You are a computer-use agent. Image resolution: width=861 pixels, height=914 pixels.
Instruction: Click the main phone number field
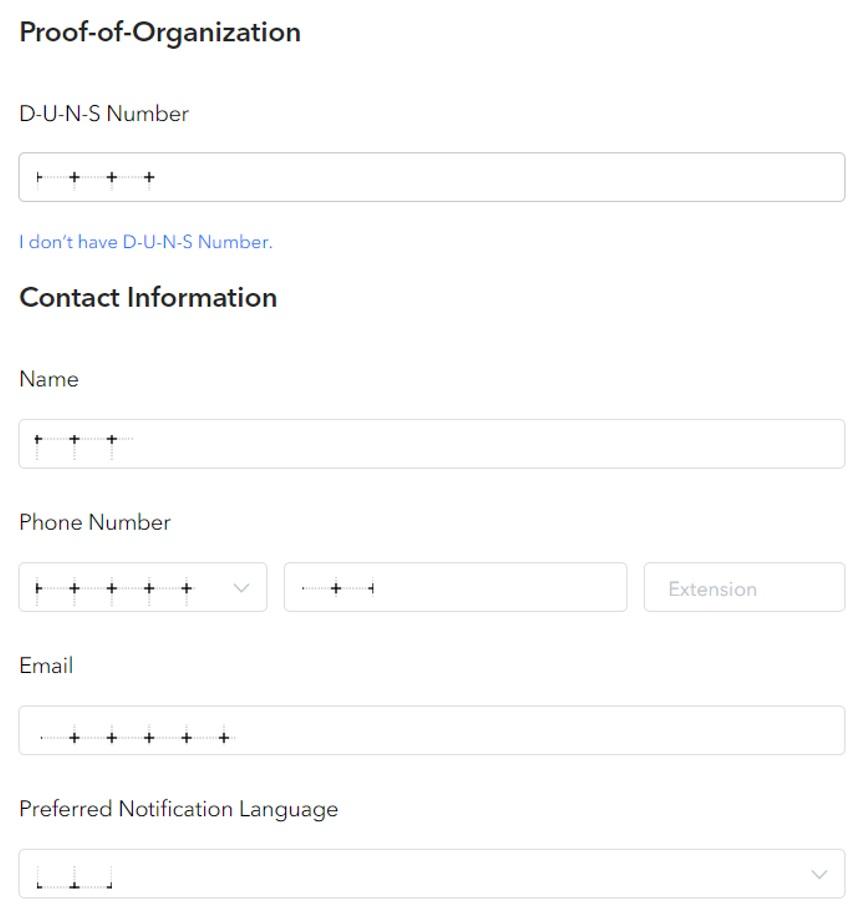tap(455, 587)
